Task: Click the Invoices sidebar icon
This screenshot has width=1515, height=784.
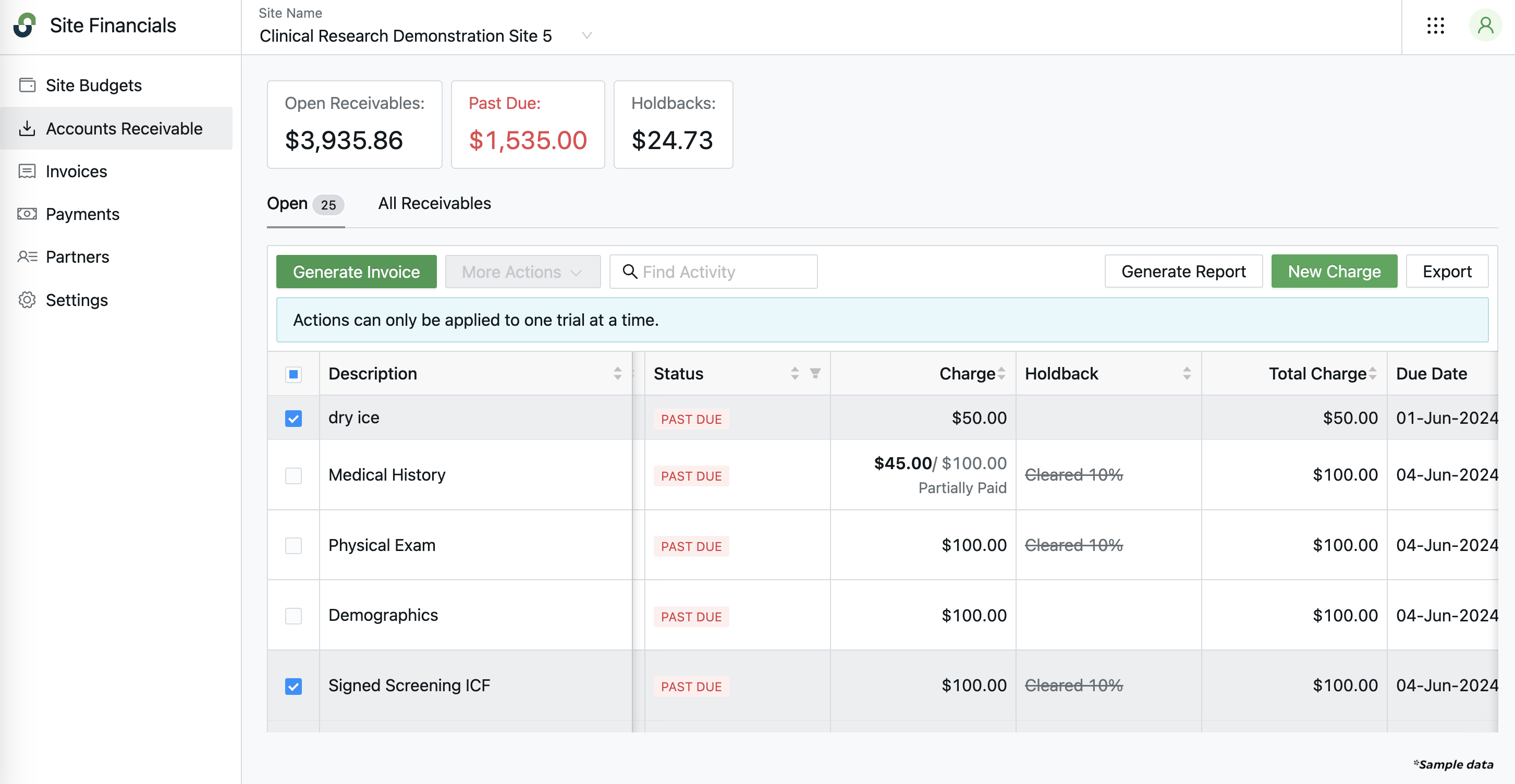Action: coord(27,171)
